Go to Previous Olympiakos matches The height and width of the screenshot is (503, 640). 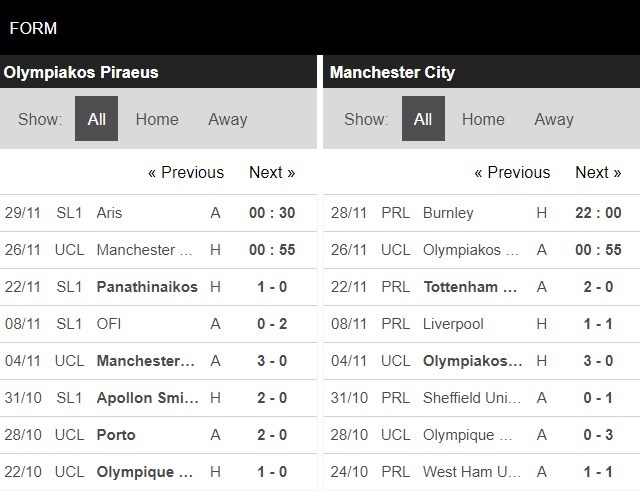click(186, 172)
